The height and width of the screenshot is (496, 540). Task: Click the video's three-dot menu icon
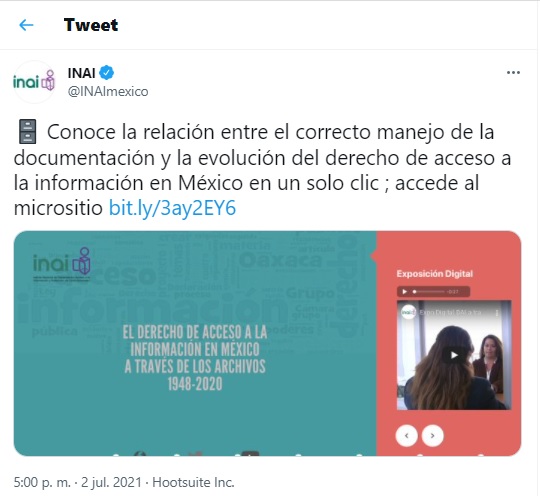click(x=497, y=313)
